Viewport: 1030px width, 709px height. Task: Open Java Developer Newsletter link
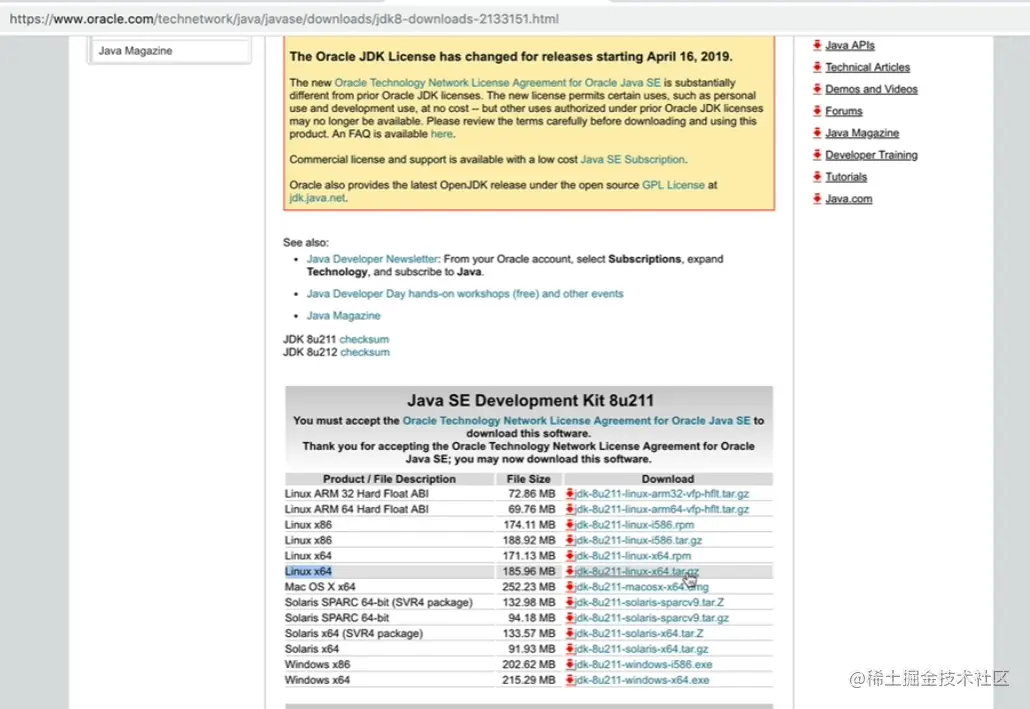(372, 259)
